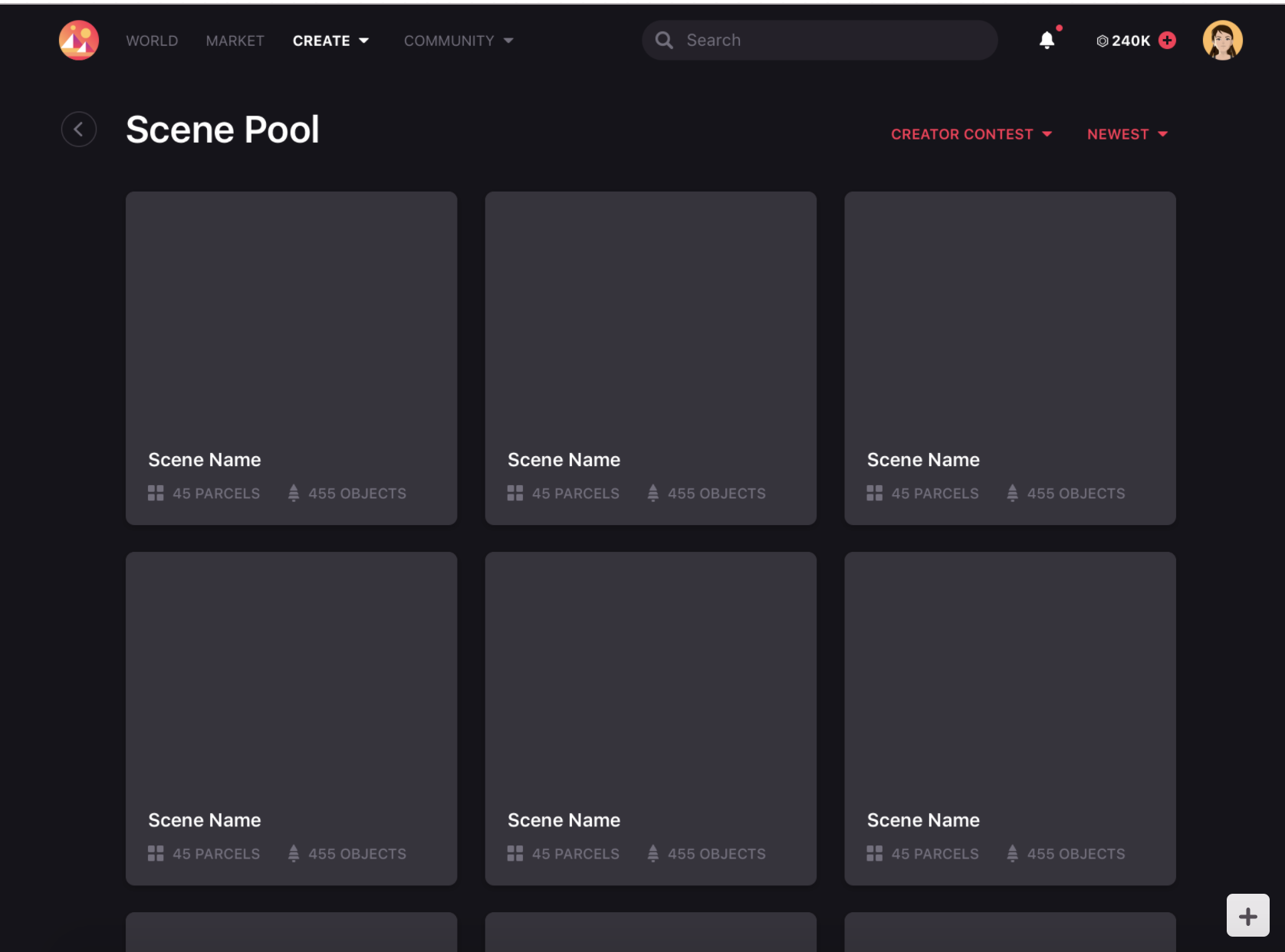Viewport: 1285px width, 952px height.
Task: Go to the World nav item
Action: tap(152, 41)
